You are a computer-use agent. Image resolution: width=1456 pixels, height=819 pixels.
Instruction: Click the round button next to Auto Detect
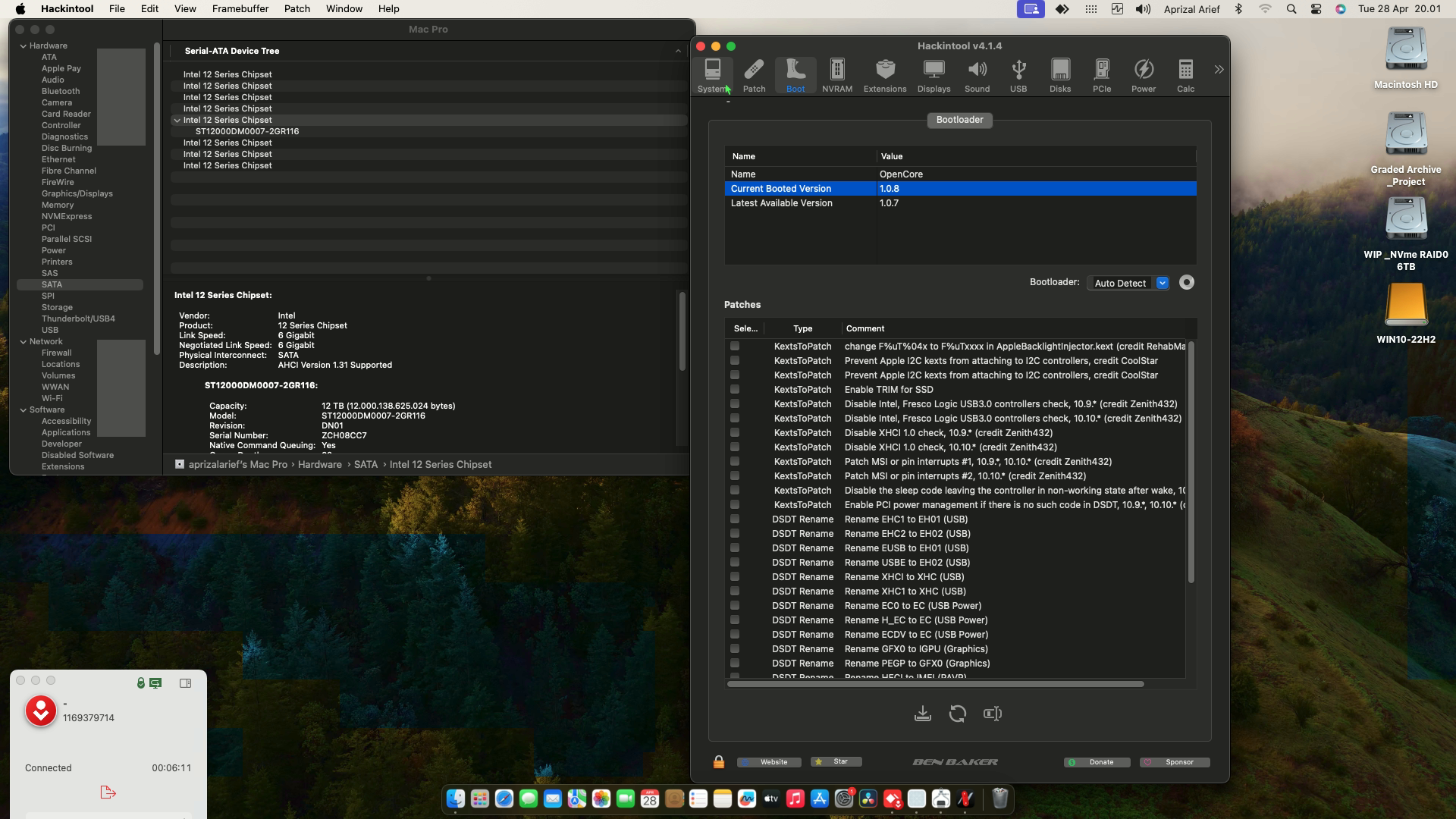[x=1187, y=282]
